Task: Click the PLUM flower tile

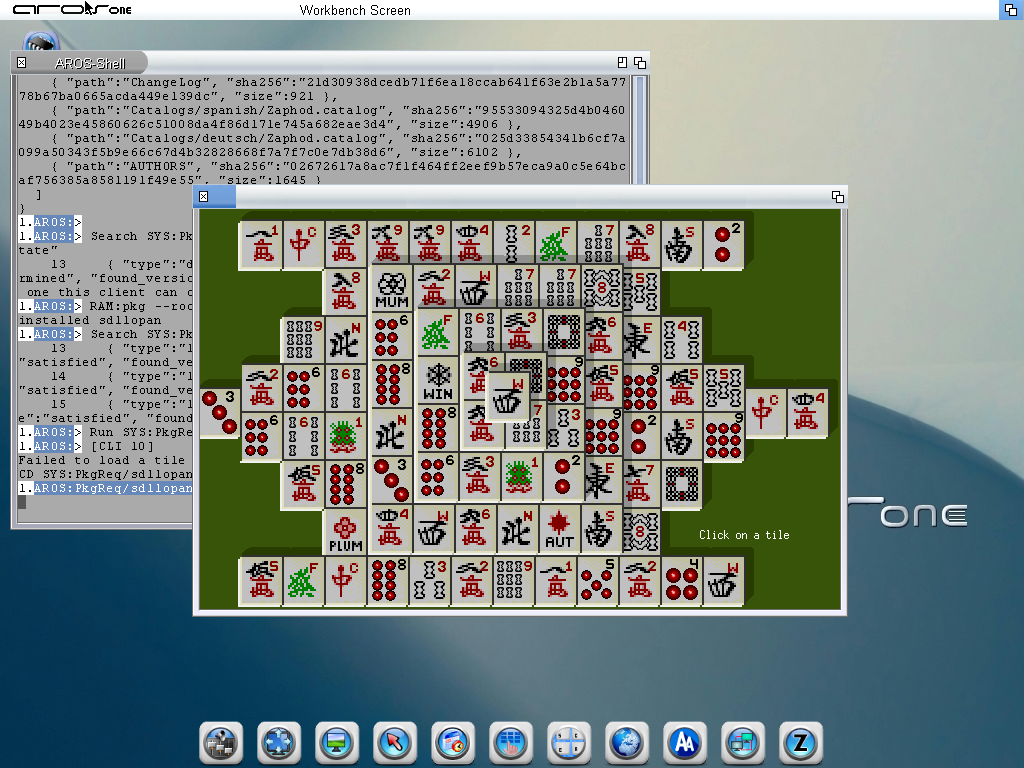Action: pyautogui.click(x=345, y=533)
